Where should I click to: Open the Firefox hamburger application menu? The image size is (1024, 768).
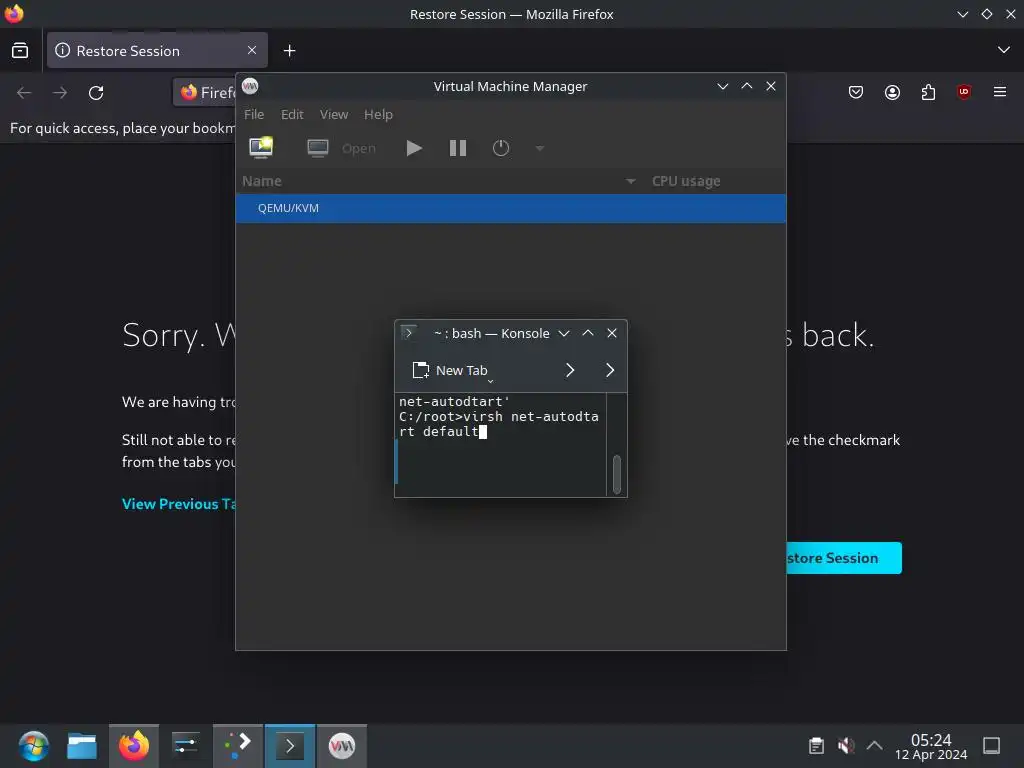[1000, 92]
